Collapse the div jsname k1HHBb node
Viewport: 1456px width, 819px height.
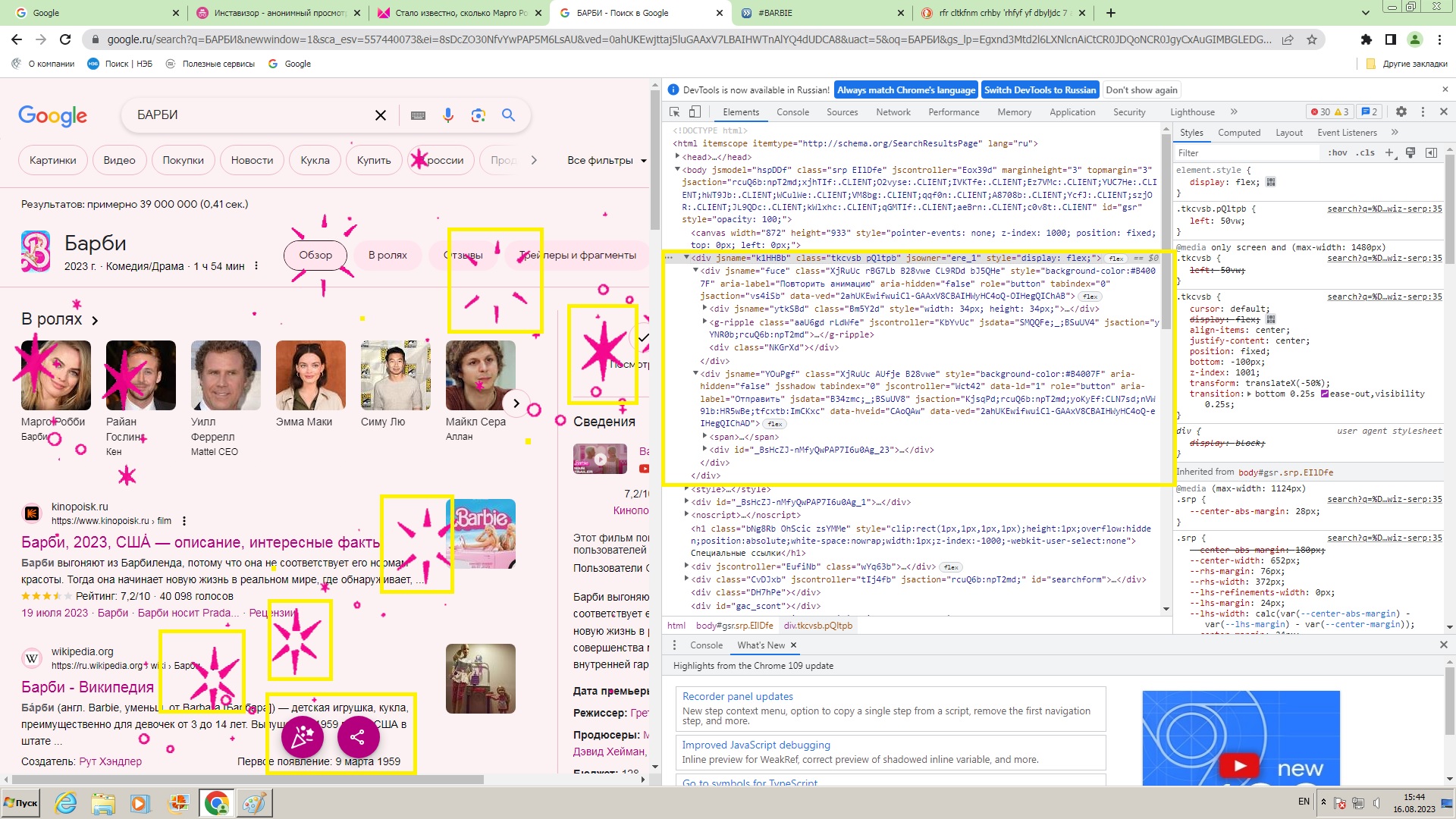(686, 258)
